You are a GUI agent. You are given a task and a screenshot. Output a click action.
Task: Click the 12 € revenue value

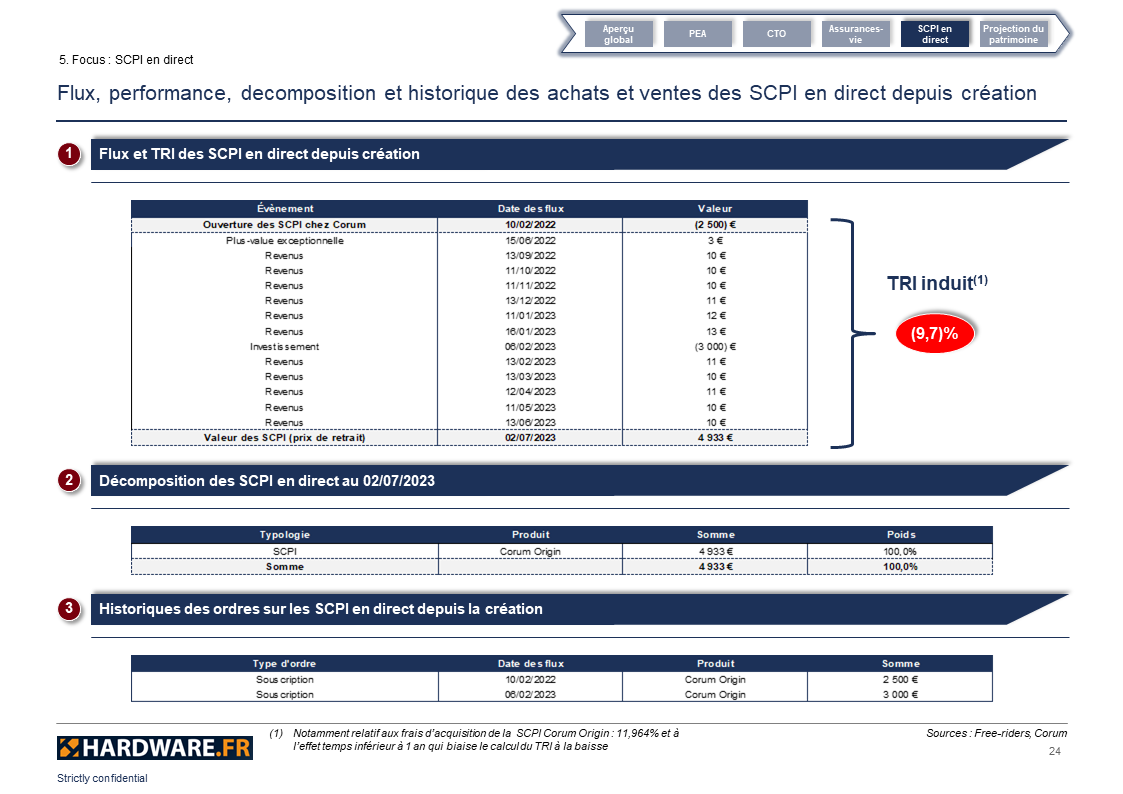715,316
